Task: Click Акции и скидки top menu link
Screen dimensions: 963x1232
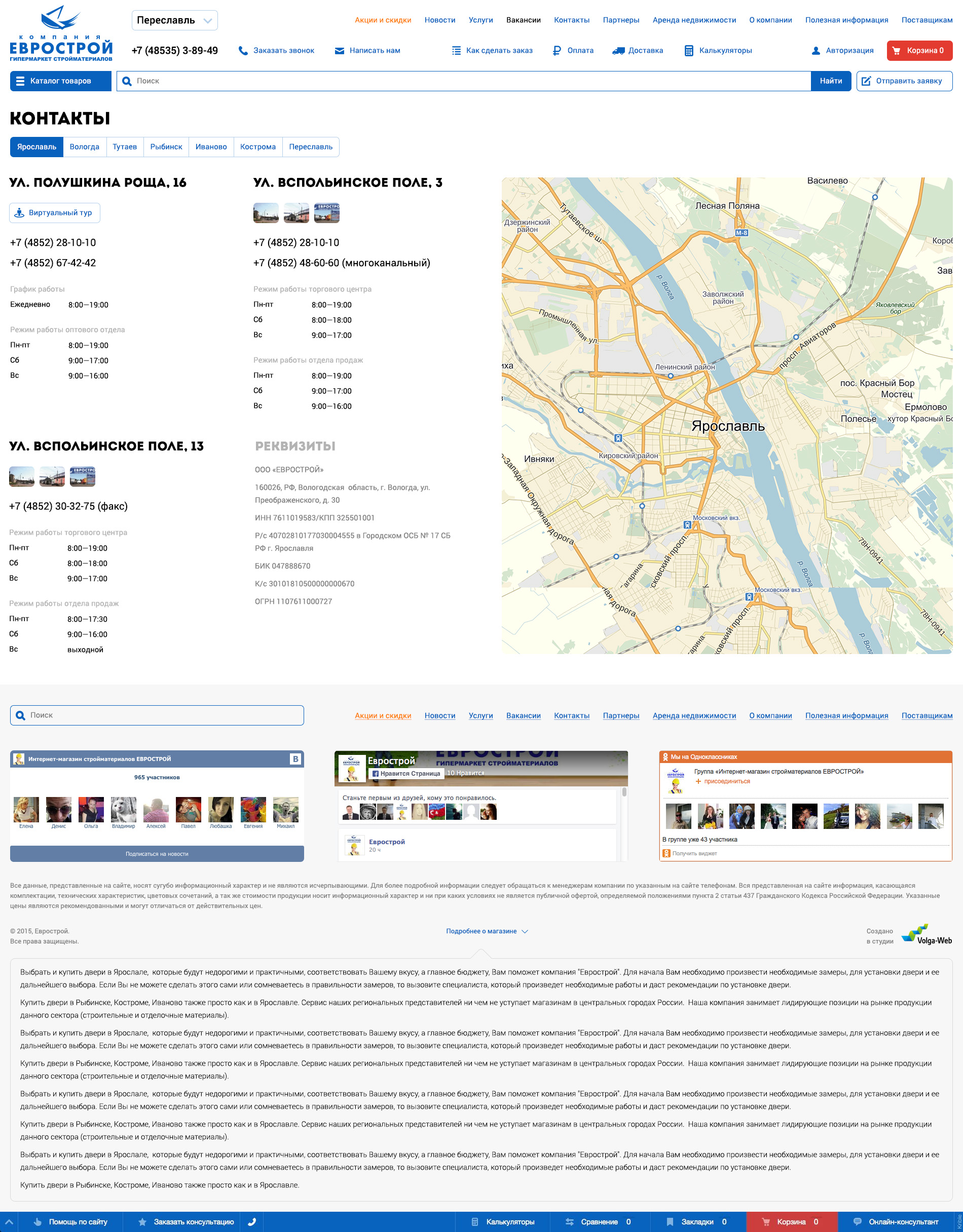Action: click(x=383, y=20)
